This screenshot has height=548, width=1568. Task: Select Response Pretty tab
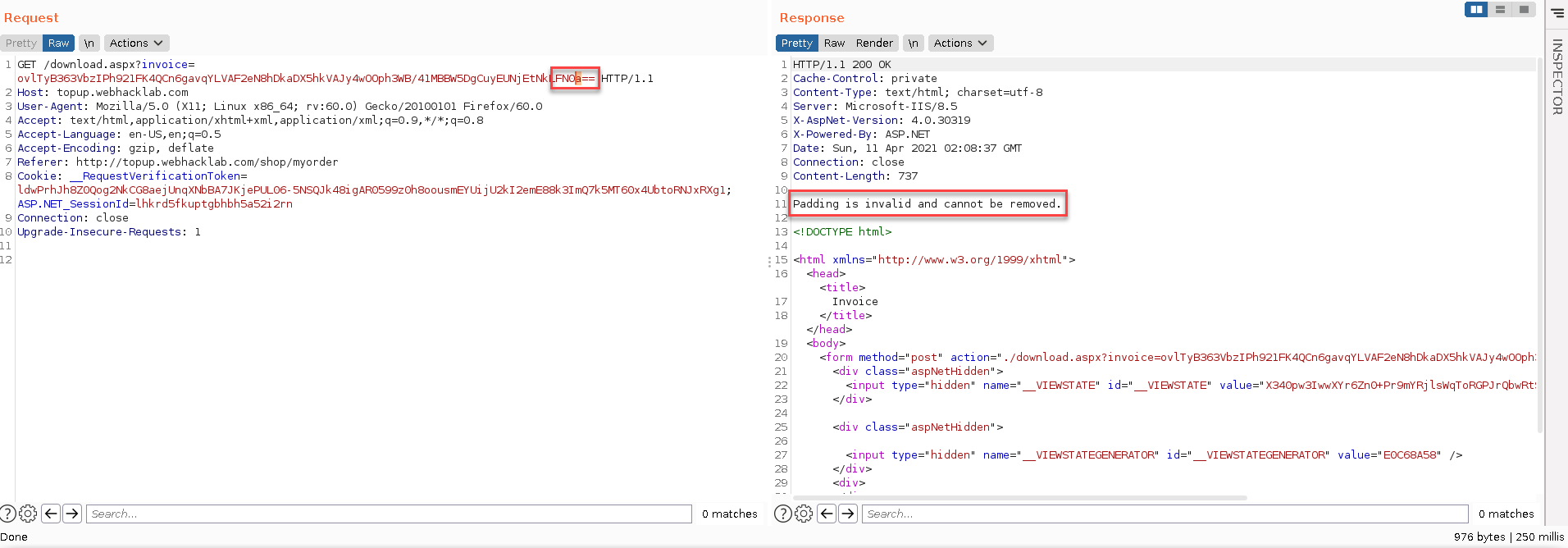[796, 43]
